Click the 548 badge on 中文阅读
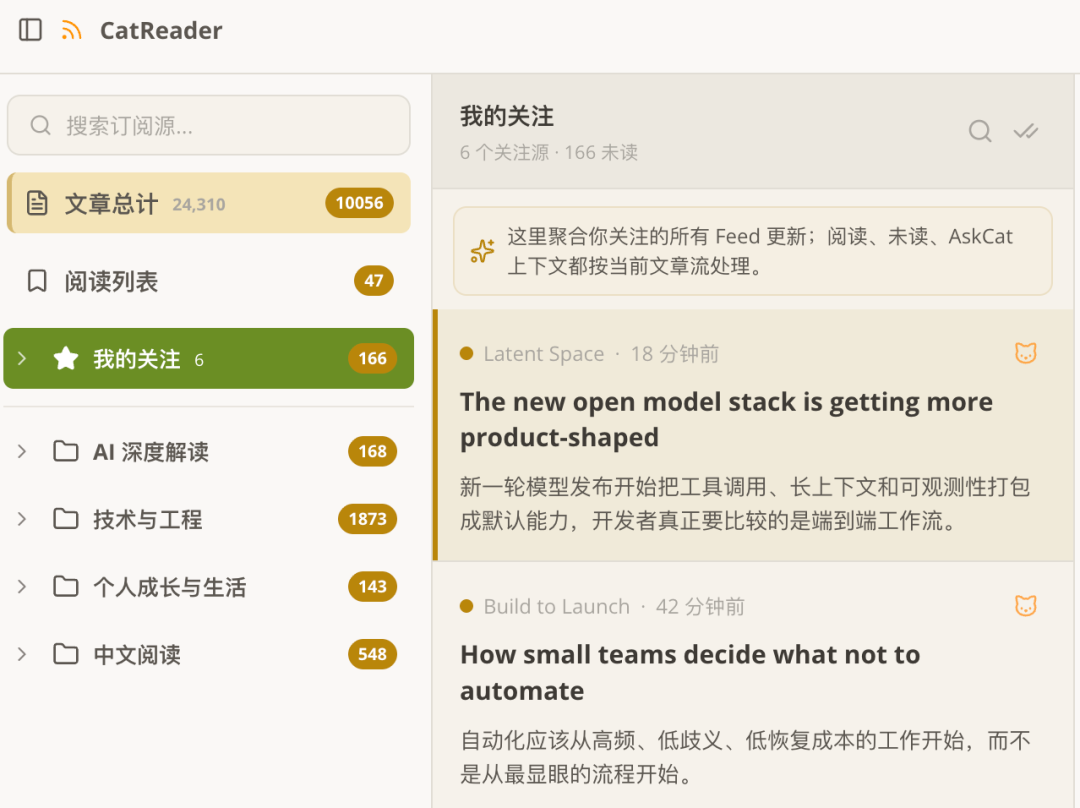 [x=373, y=654]
